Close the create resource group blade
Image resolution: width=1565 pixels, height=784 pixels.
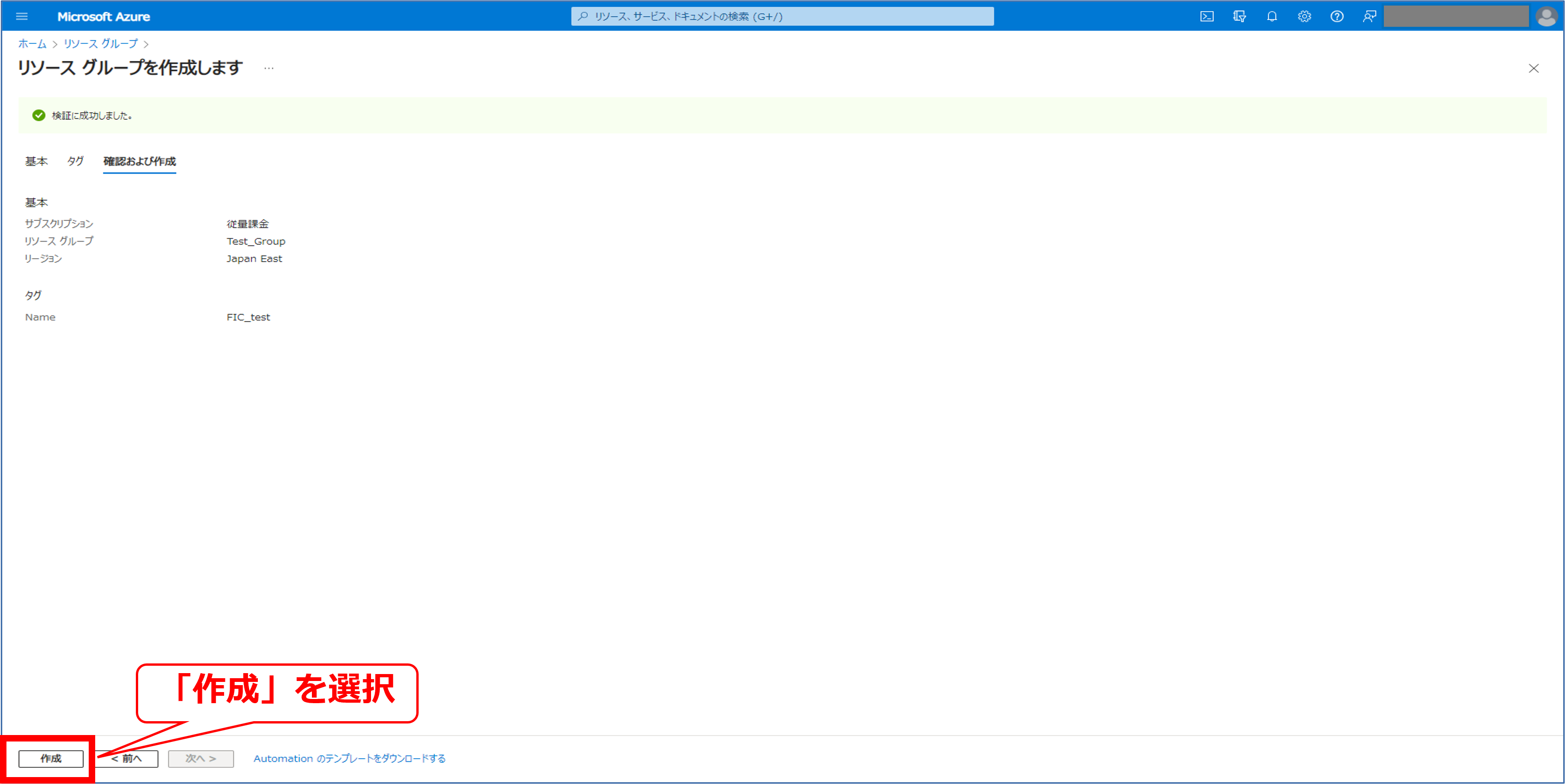click(x=1534, y=69)
